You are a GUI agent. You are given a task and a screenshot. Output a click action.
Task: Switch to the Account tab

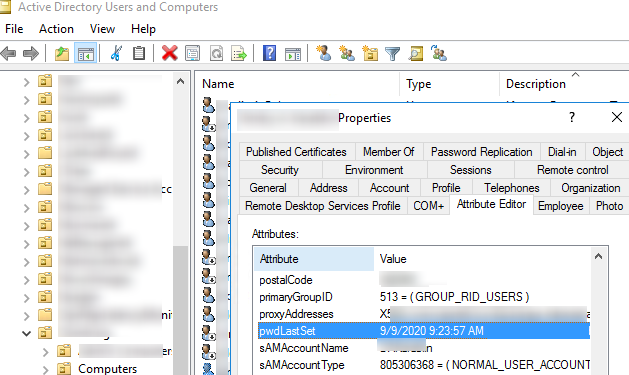(x=390, y=188)
